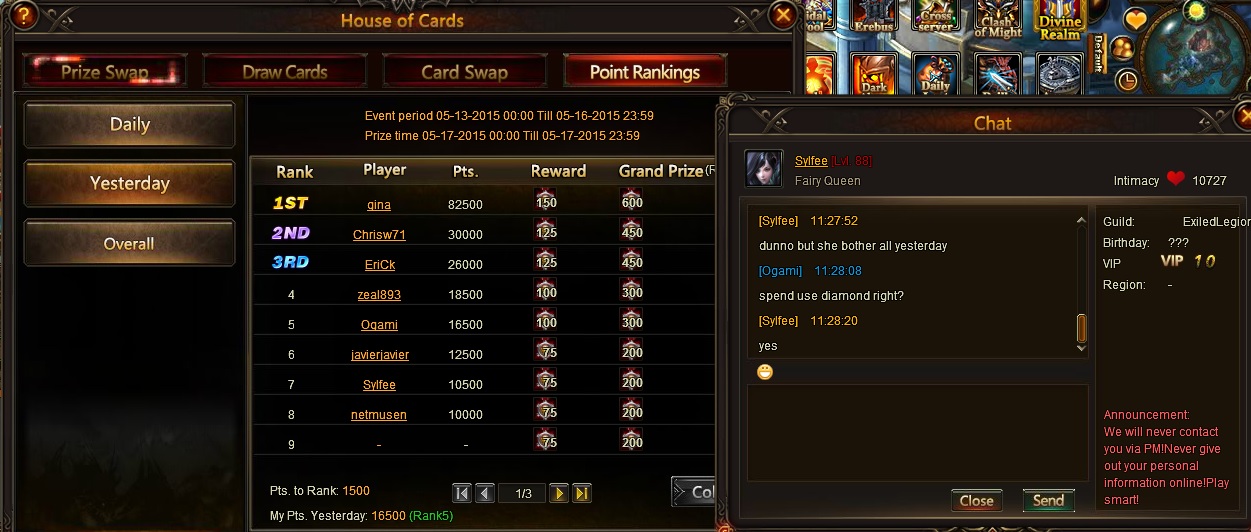Open the Divine Realm icon
Screen dimensions: 1251x532
pos(1059,18)
